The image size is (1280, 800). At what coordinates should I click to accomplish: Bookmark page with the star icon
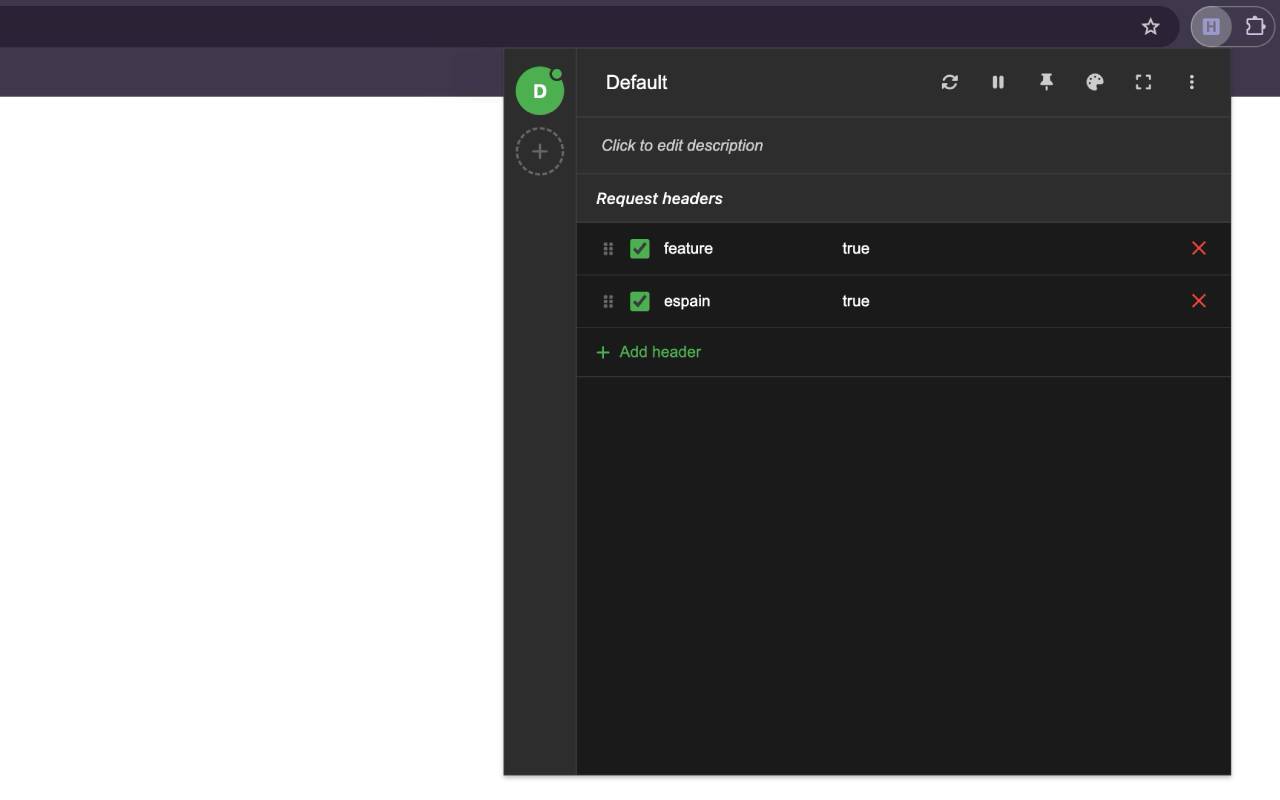point(1150,27)
